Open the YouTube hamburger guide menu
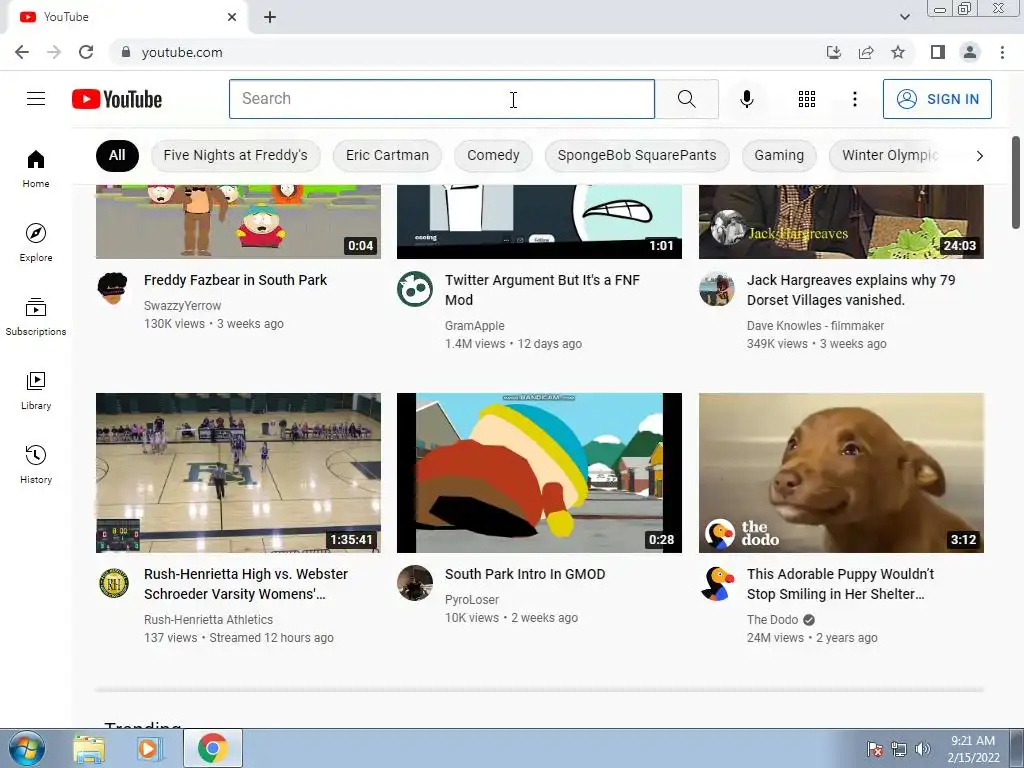This screenshot has width=1024, height=768. [x=36, y=99]
